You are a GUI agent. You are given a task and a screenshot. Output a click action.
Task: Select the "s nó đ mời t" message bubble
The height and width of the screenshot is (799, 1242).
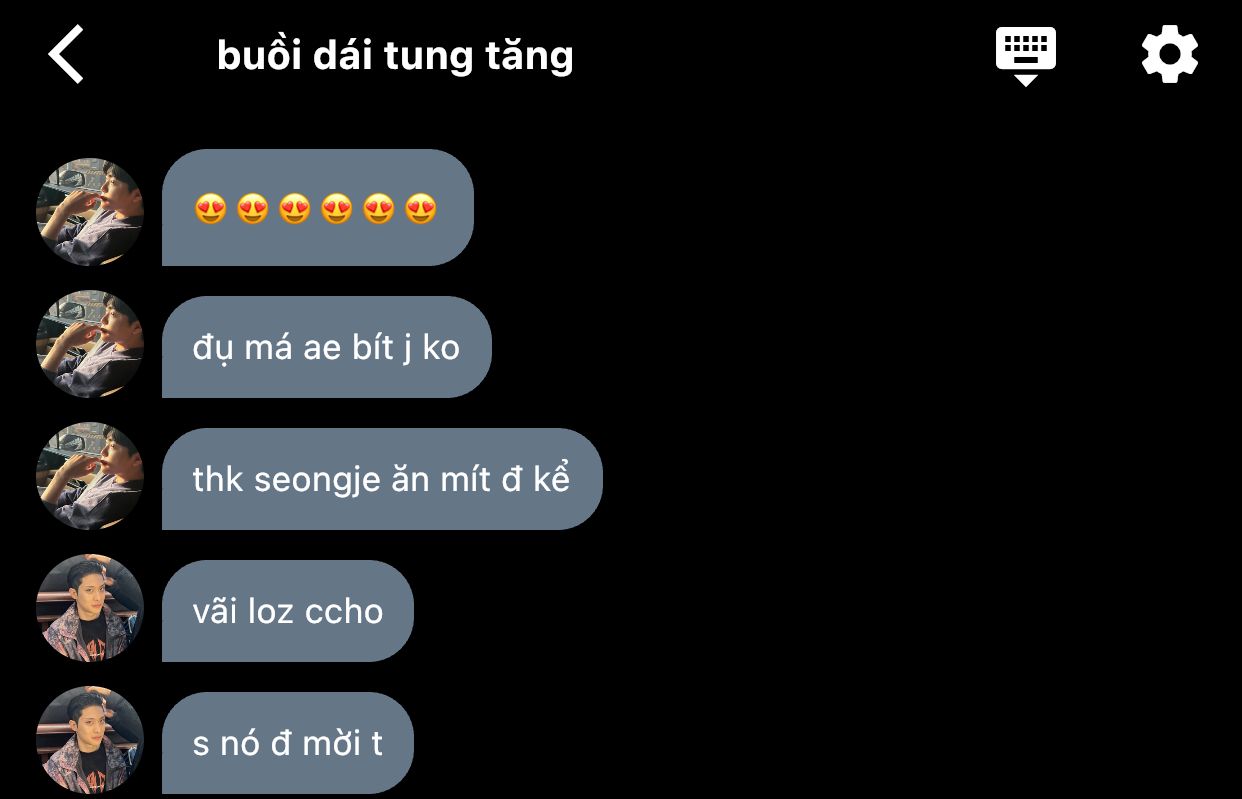[288, 743]
